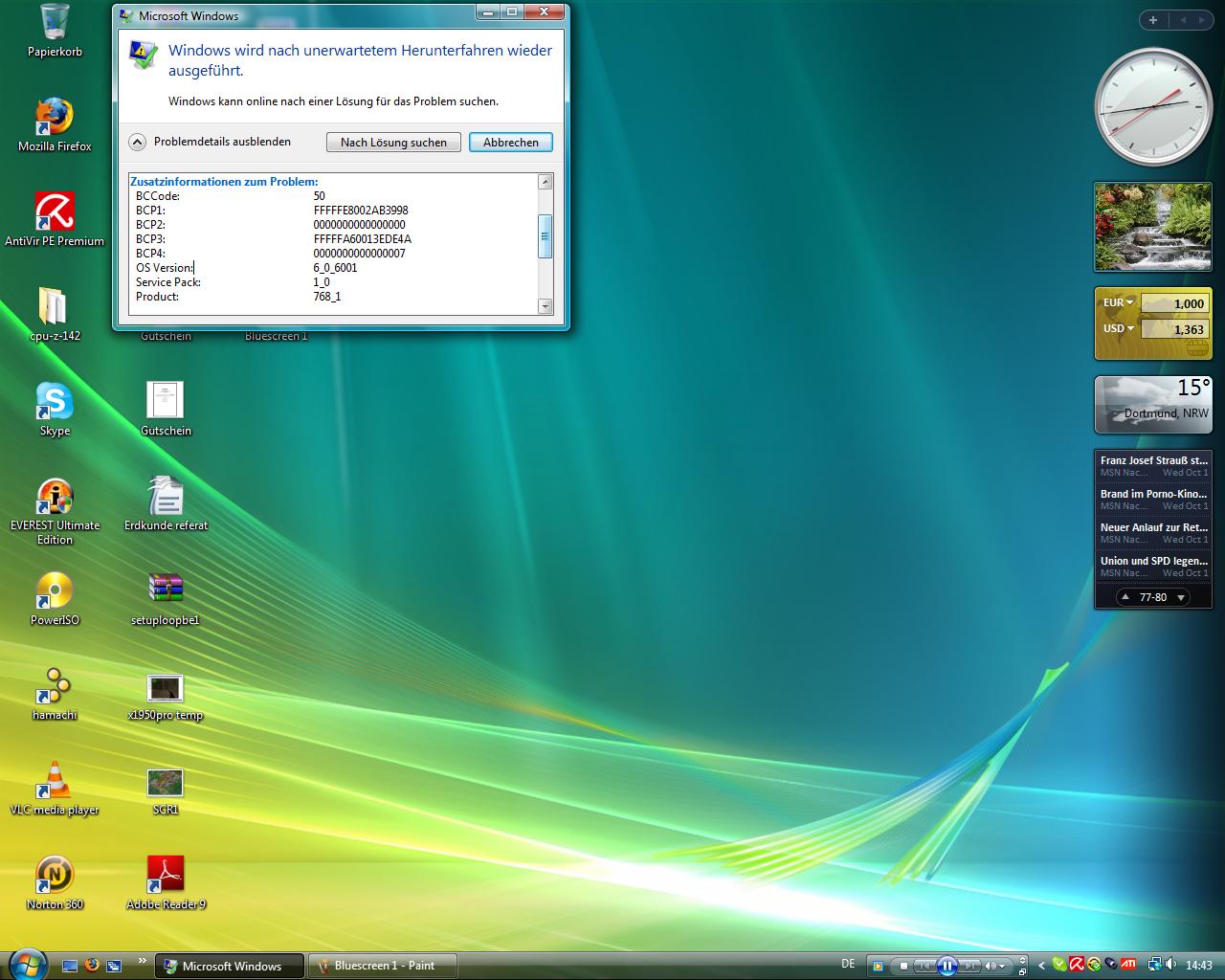This screenshot has width=1225, height=980.
Task: Restore media player from taskbar toolbar
Action: 1022,971
